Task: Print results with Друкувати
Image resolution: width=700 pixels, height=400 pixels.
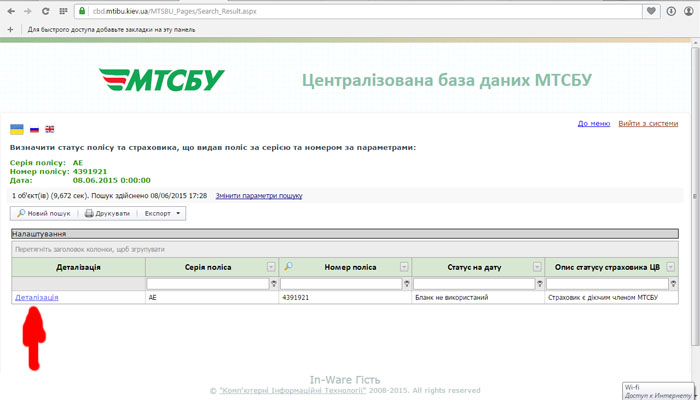Action: [x=108, y=213]
